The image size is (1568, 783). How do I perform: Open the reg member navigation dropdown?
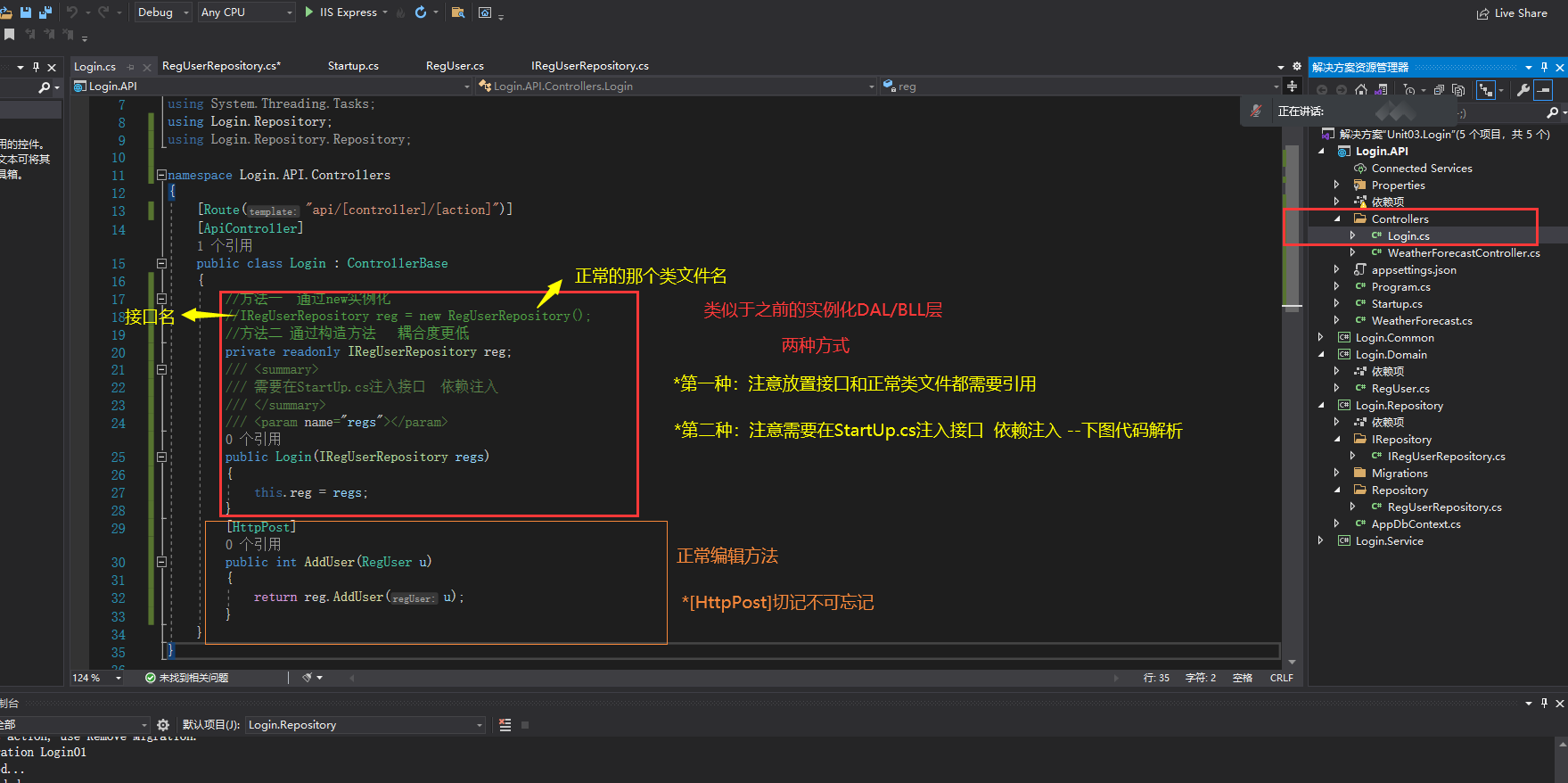[x=1080, y=86]
